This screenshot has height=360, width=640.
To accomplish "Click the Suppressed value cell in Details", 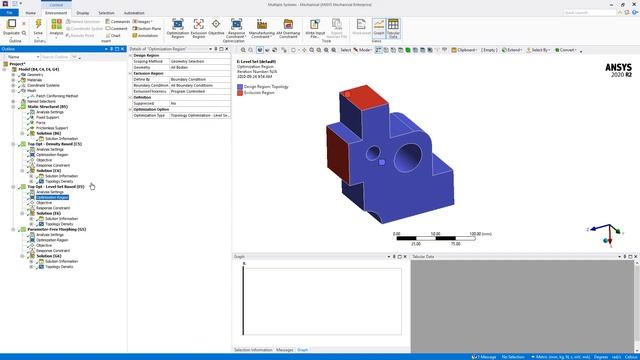I will tap(200, 104).
